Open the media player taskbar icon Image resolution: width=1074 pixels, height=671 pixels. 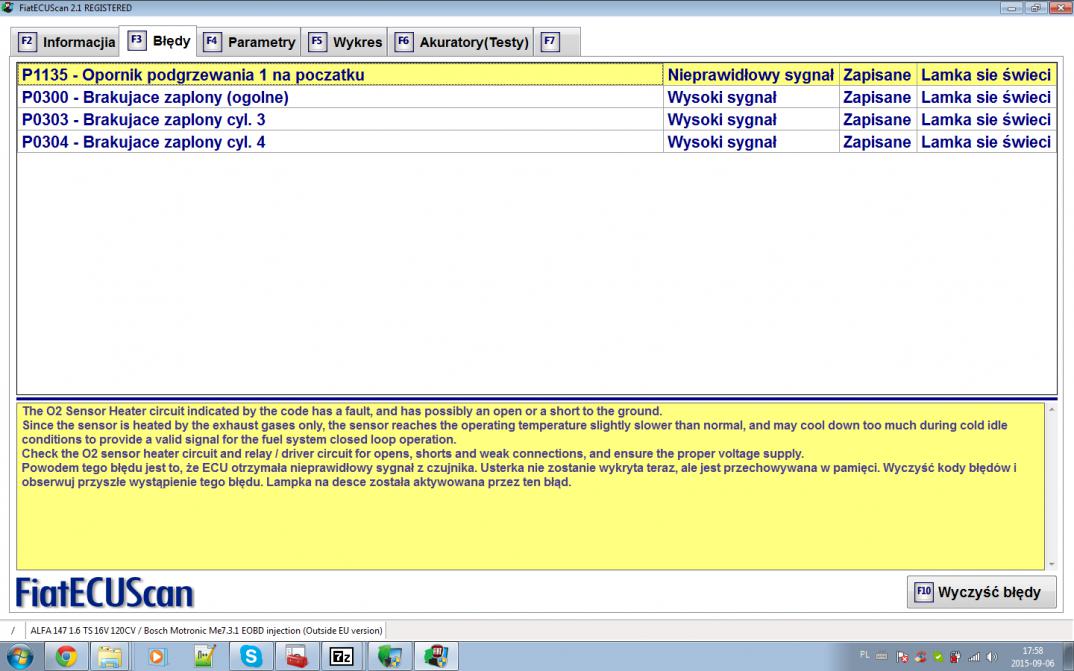[x=156, y=657]
